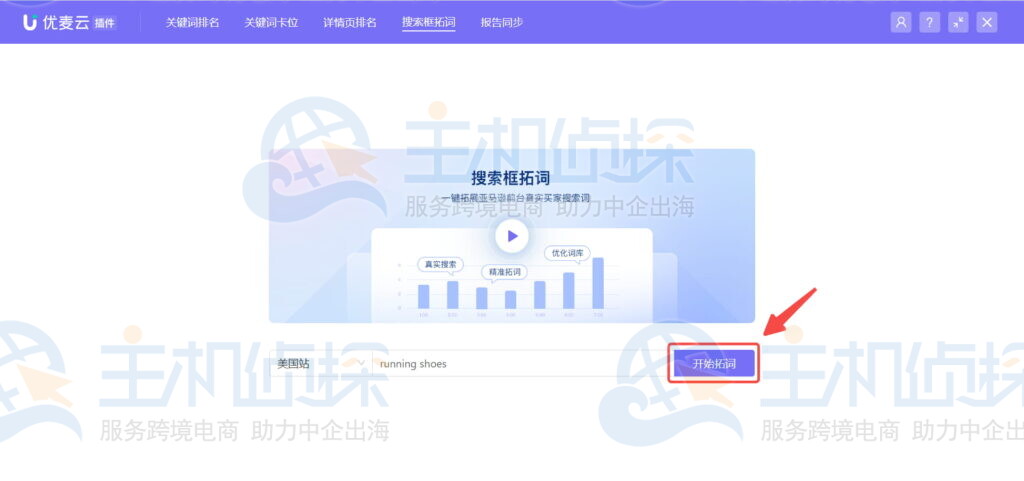Switch to 关键词排名 tab
The height and width of the screenshot is (481, 1024).
coord(192,23)
